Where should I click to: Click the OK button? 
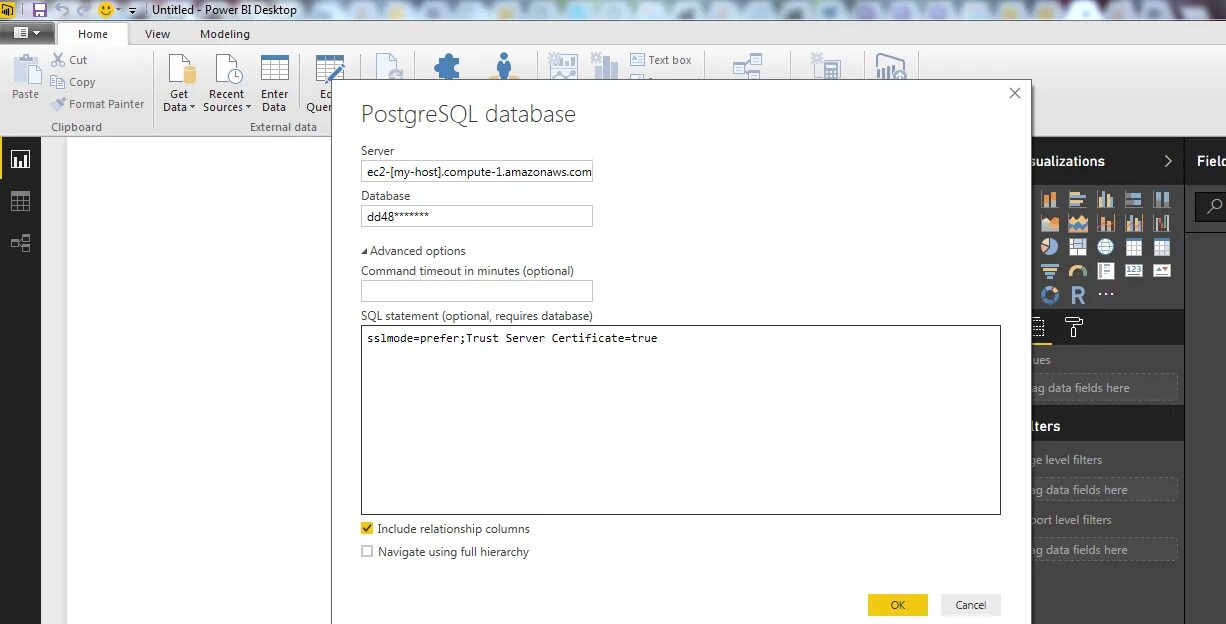pyautogui.click(x=898, y=605)
